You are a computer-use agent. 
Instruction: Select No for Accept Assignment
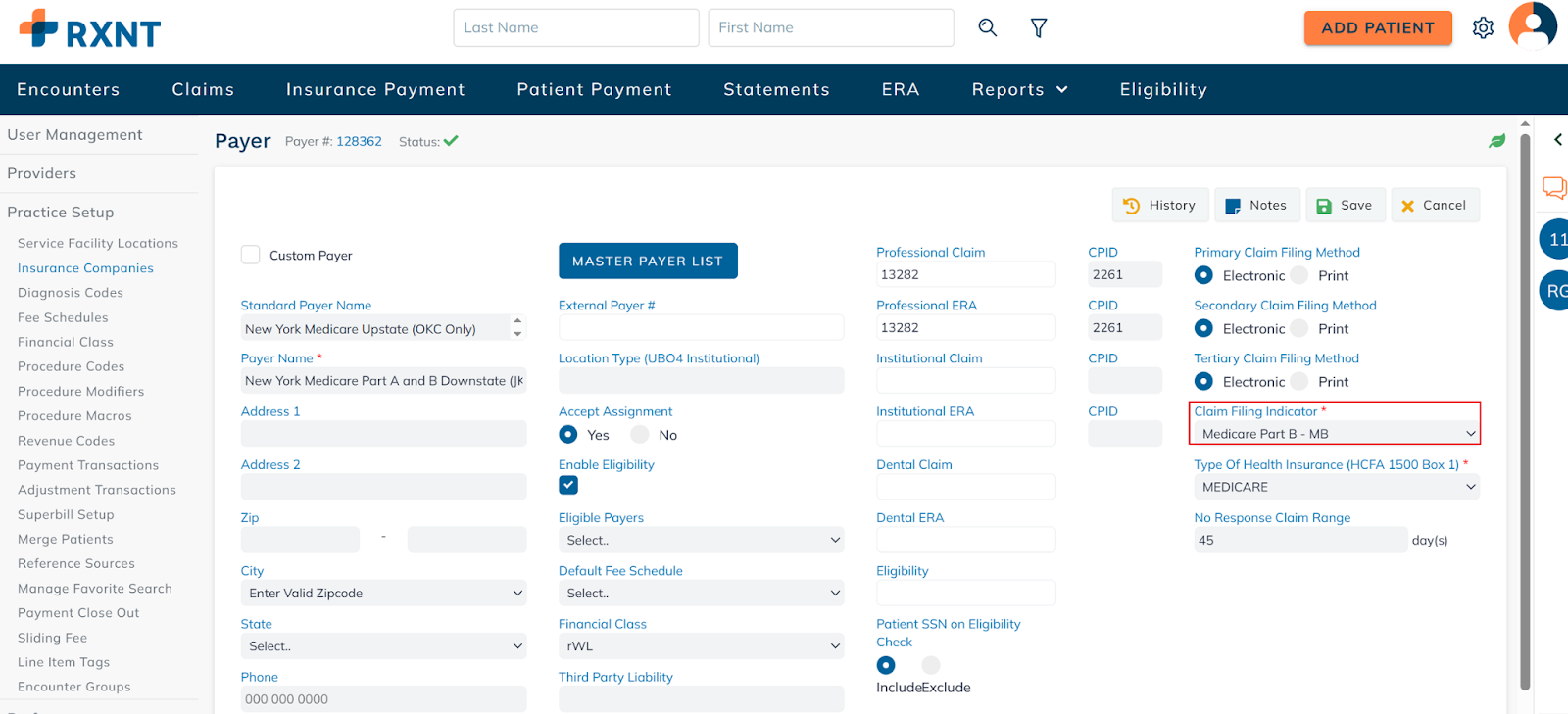[640, 435]
